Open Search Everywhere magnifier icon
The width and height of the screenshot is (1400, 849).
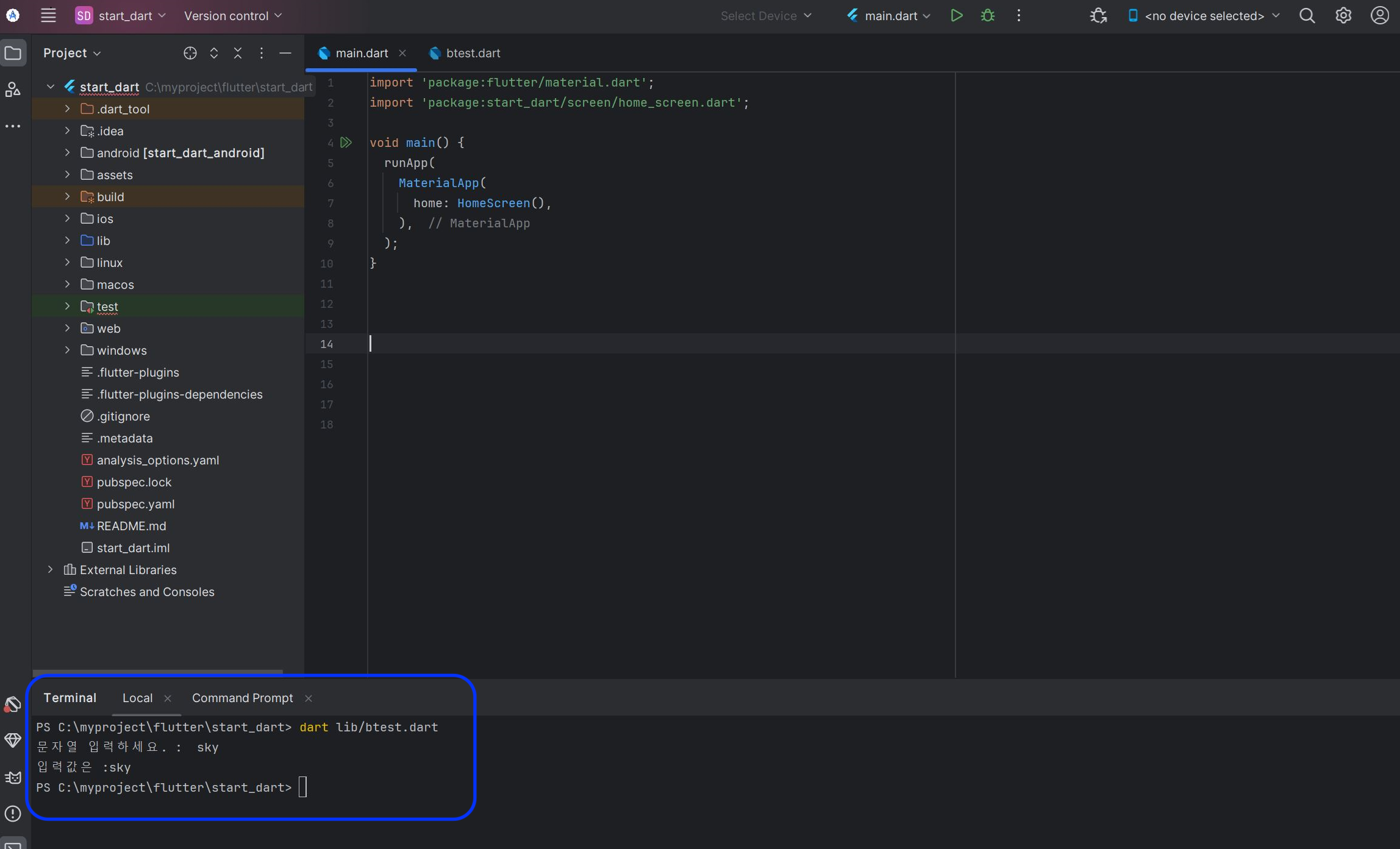click(1307, 16)
